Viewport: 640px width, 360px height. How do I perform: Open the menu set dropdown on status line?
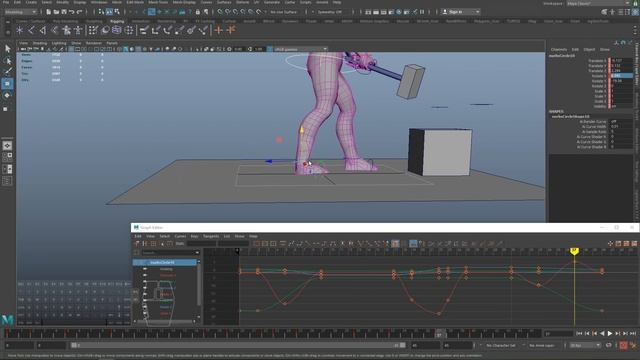coord(20,12)
